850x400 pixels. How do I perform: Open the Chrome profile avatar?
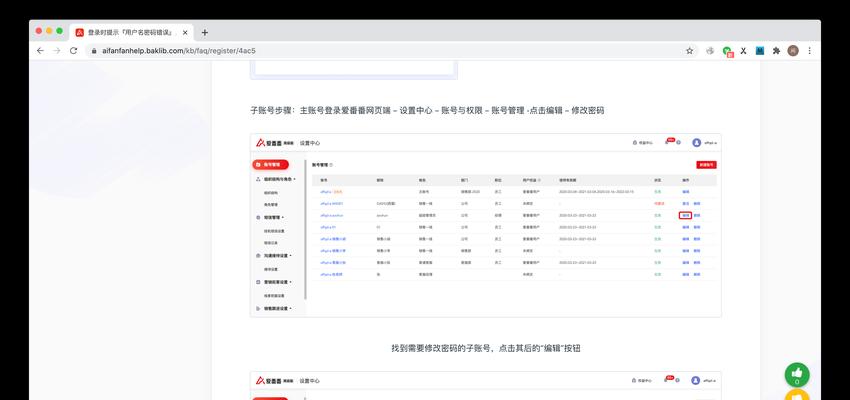point(793,50)
